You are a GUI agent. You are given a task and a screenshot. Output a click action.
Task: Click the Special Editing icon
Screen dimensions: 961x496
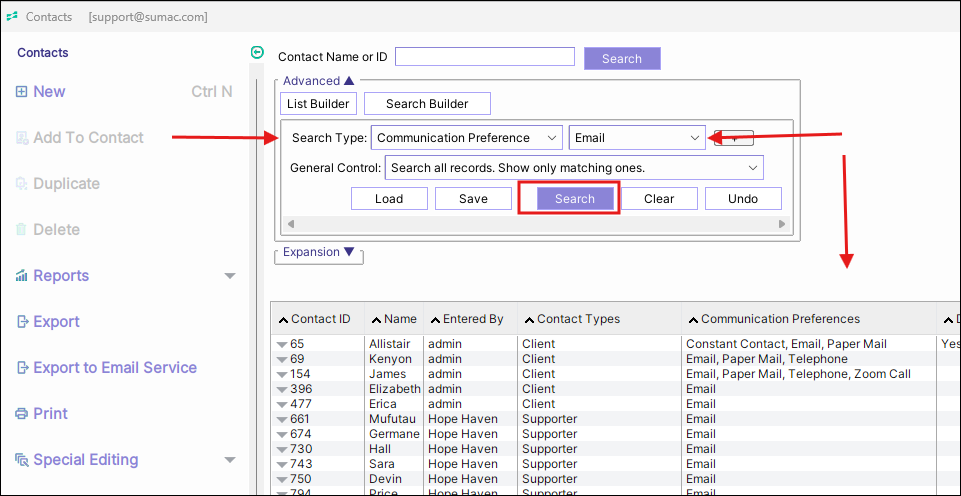[22, 460]
